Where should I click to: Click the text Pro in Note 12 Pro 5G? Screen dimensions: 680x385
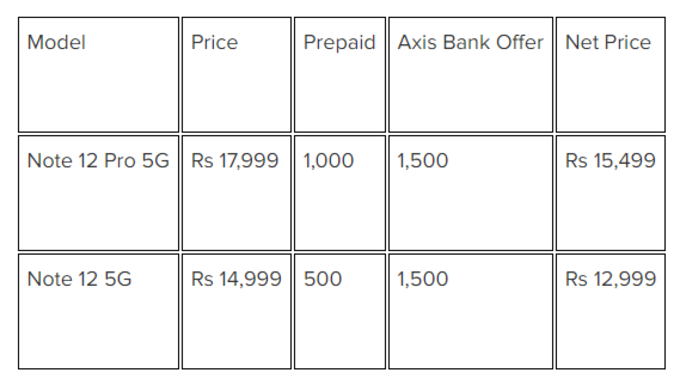click(x=120, y=161)
